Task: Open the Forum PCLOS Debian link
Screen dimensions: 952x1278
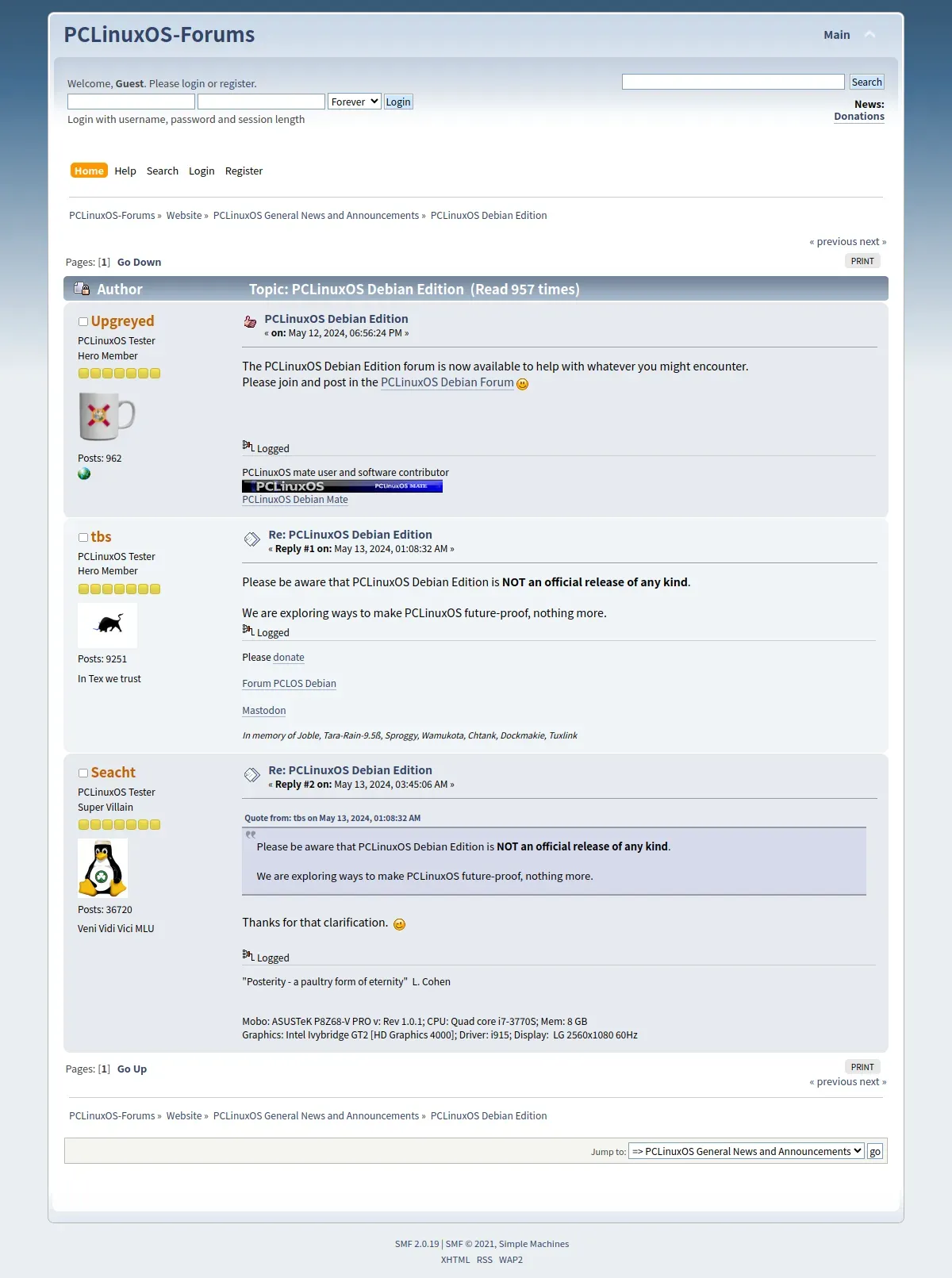Action: (289, 684)
